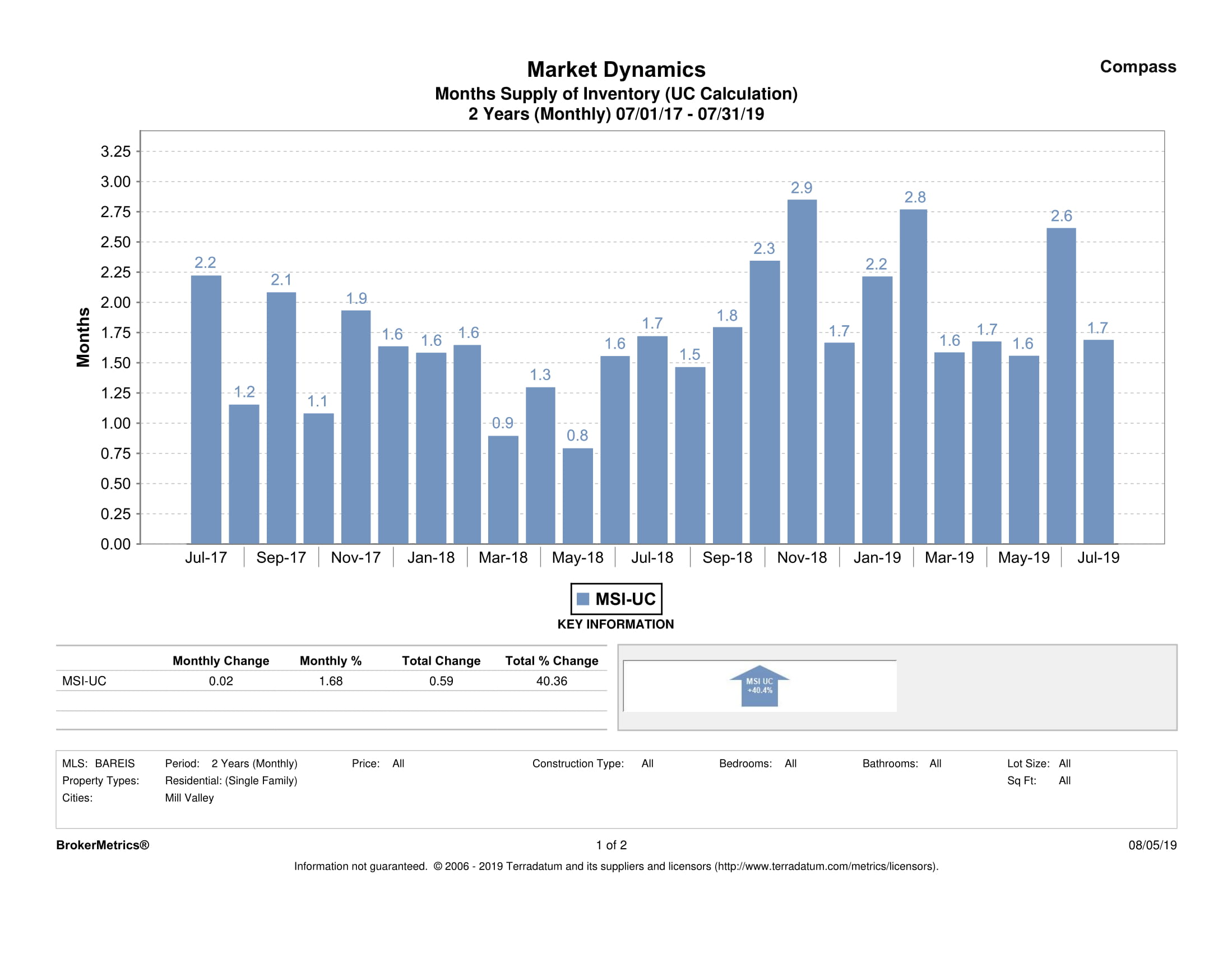The height and width of the screenshot is (953, 1232).
Task: Click the bar labeled 2.6
Action: tap(1060, 386)
